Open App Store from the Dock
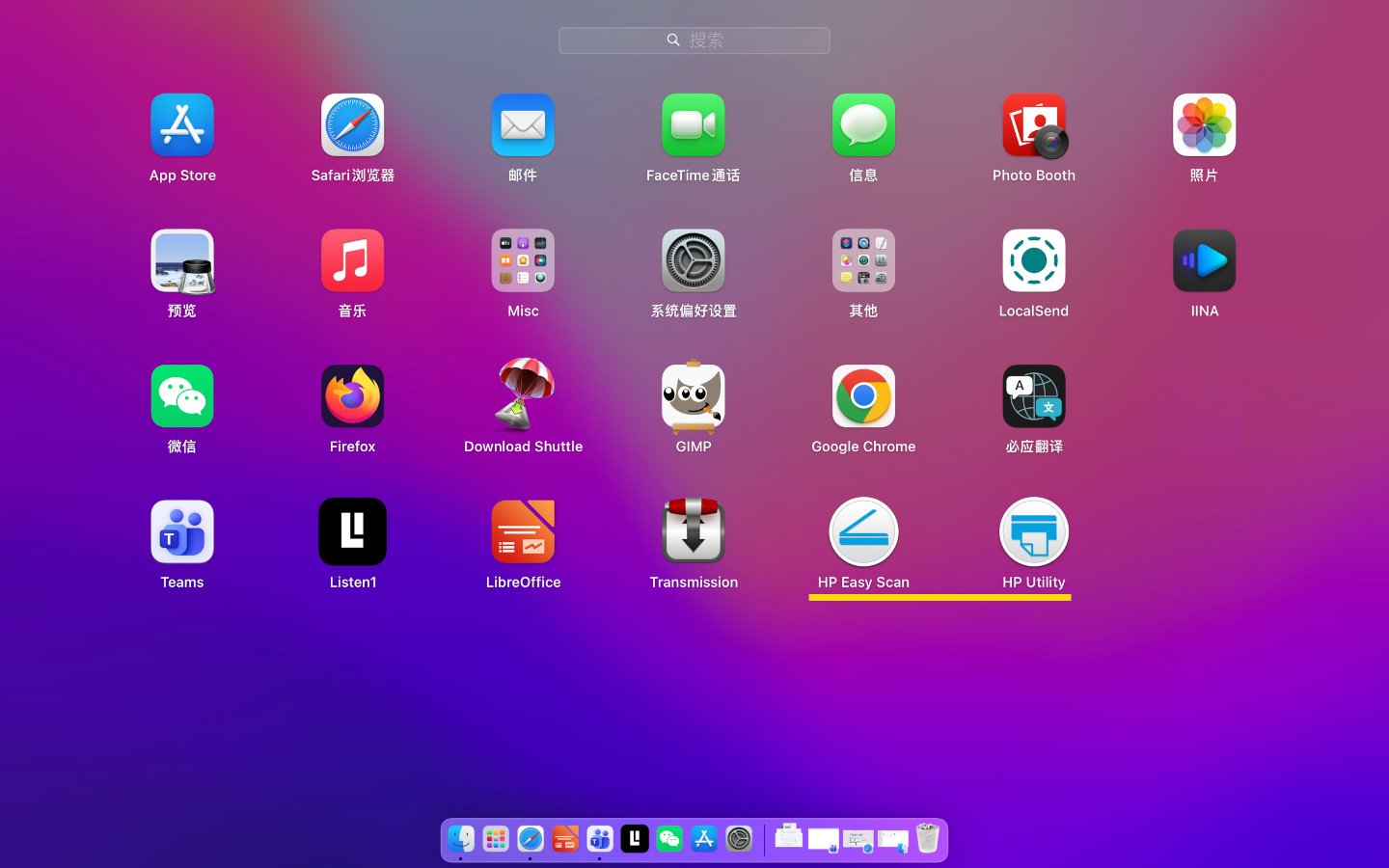1389x868 pixels. 704,839
